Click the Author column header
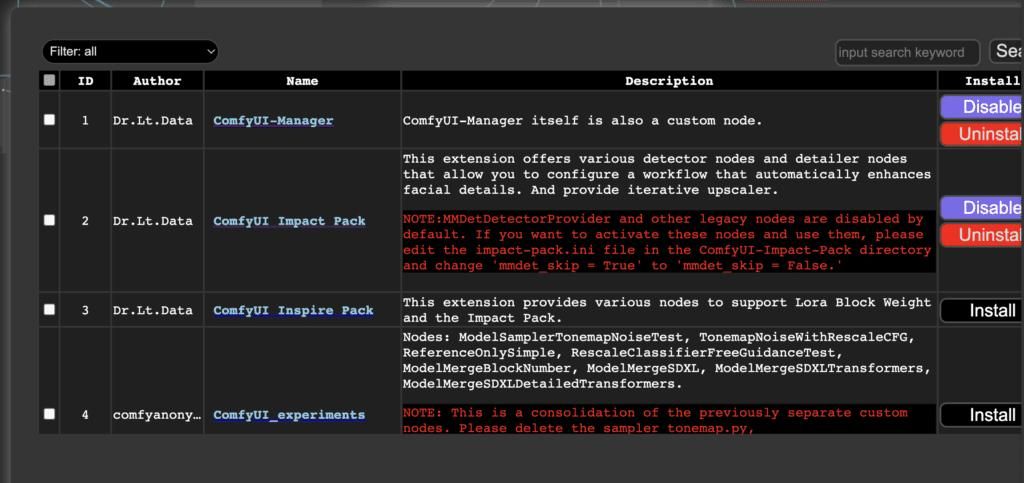Image resolution: width=1024 pixels, height=483 pixels. pos(157,81)
